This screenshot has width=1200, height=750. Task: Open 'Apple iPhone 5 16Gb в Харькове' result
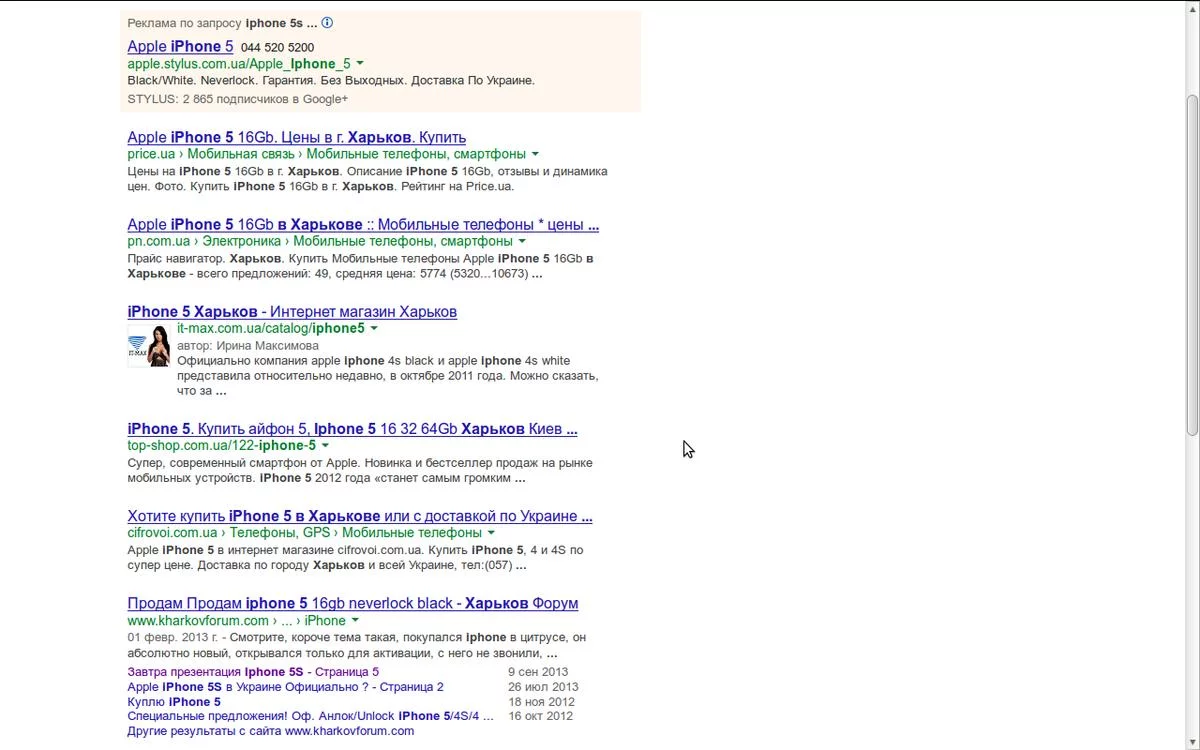click(x=363, y=225)
